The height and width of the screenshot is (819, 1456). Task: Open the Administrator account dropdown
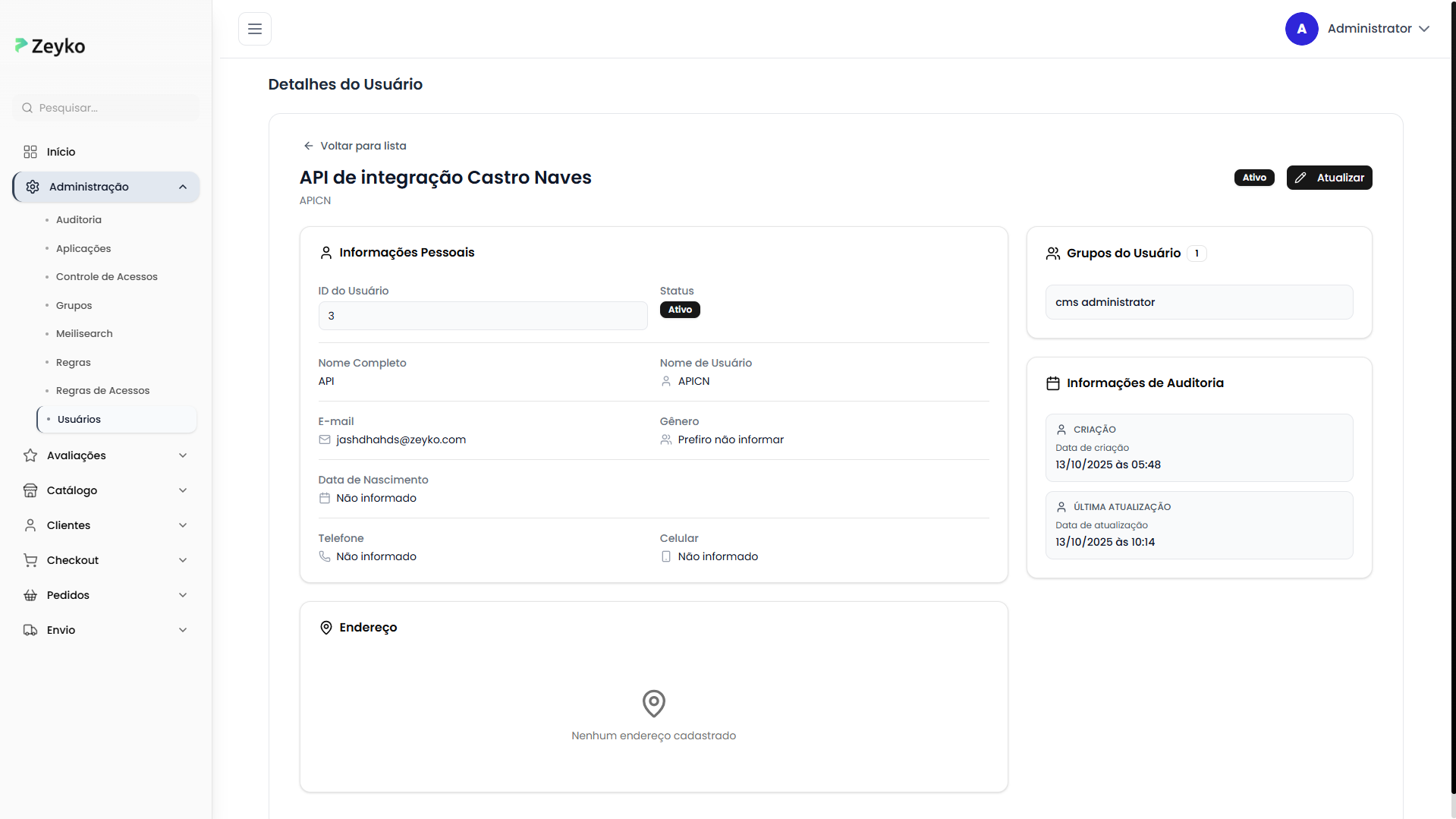click(x=1423, y=29)
